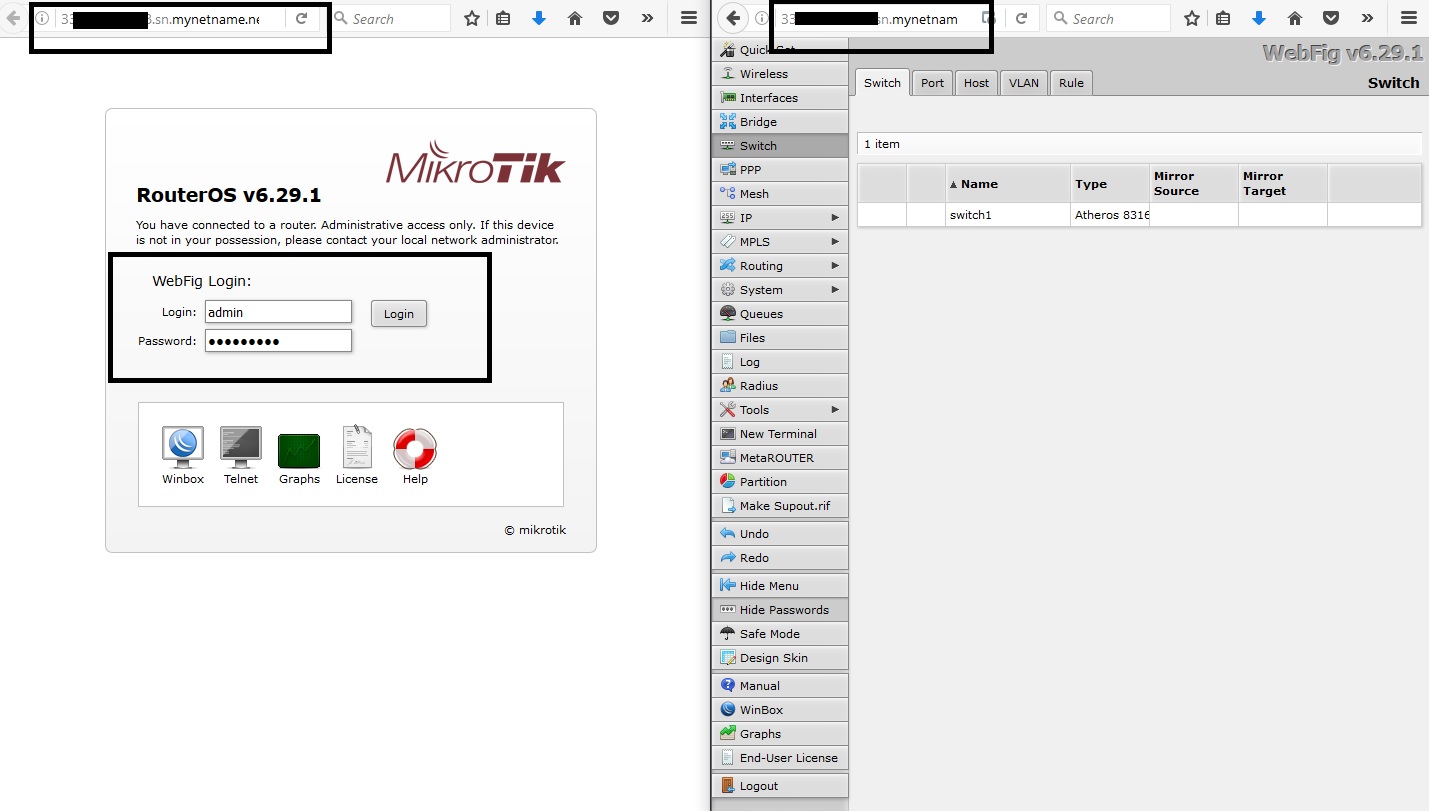Show more toolbar items in left browser
Image resolution: width=1429 pixels, height=811 pixels.
(x=647, y=18)
